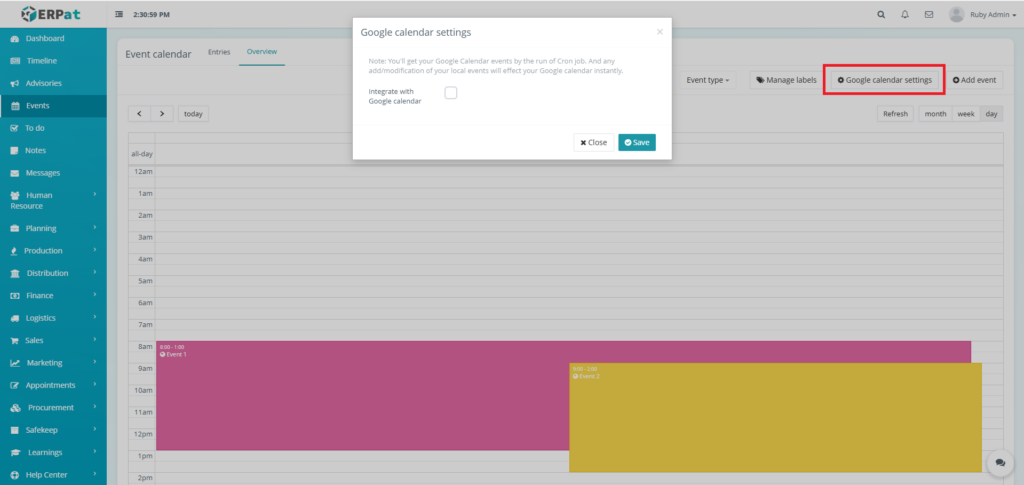
Task: Open the header mail envelope icon
Action: point(929,15)
